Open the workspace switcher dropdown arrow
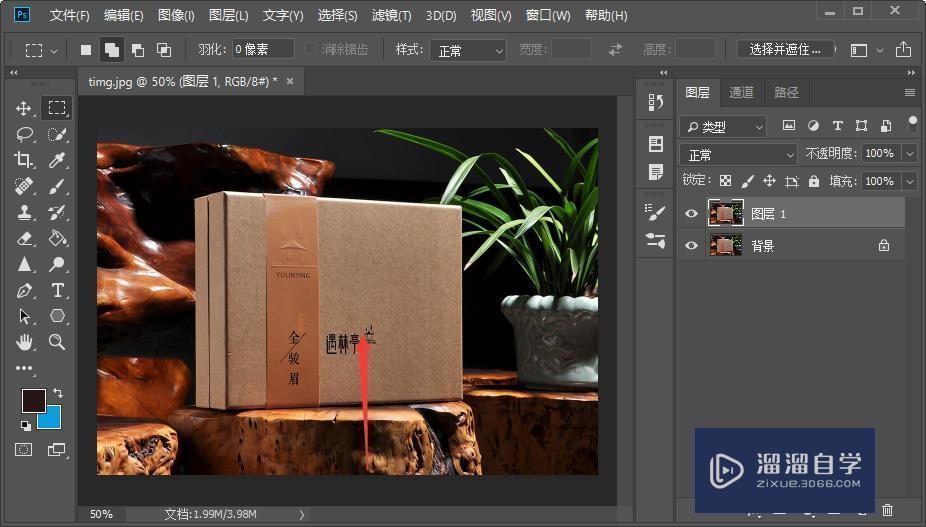Screen dimensions: 926x527 click(x=880, y=51)
